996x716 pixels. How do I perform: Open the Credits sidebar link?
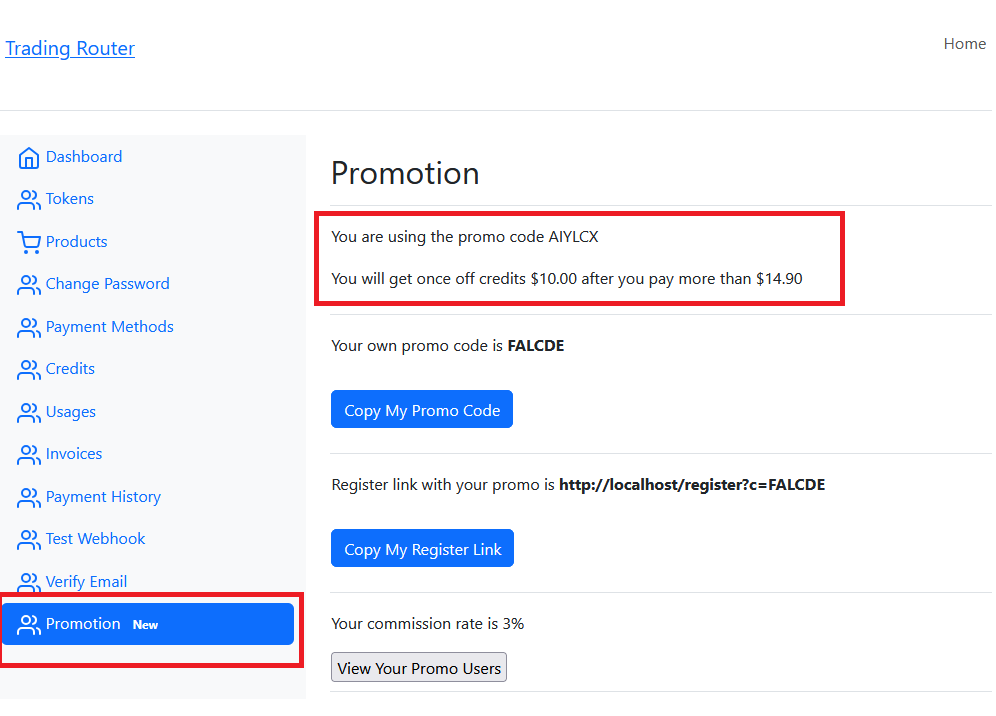pyautogui.click(x=70, y=369)
